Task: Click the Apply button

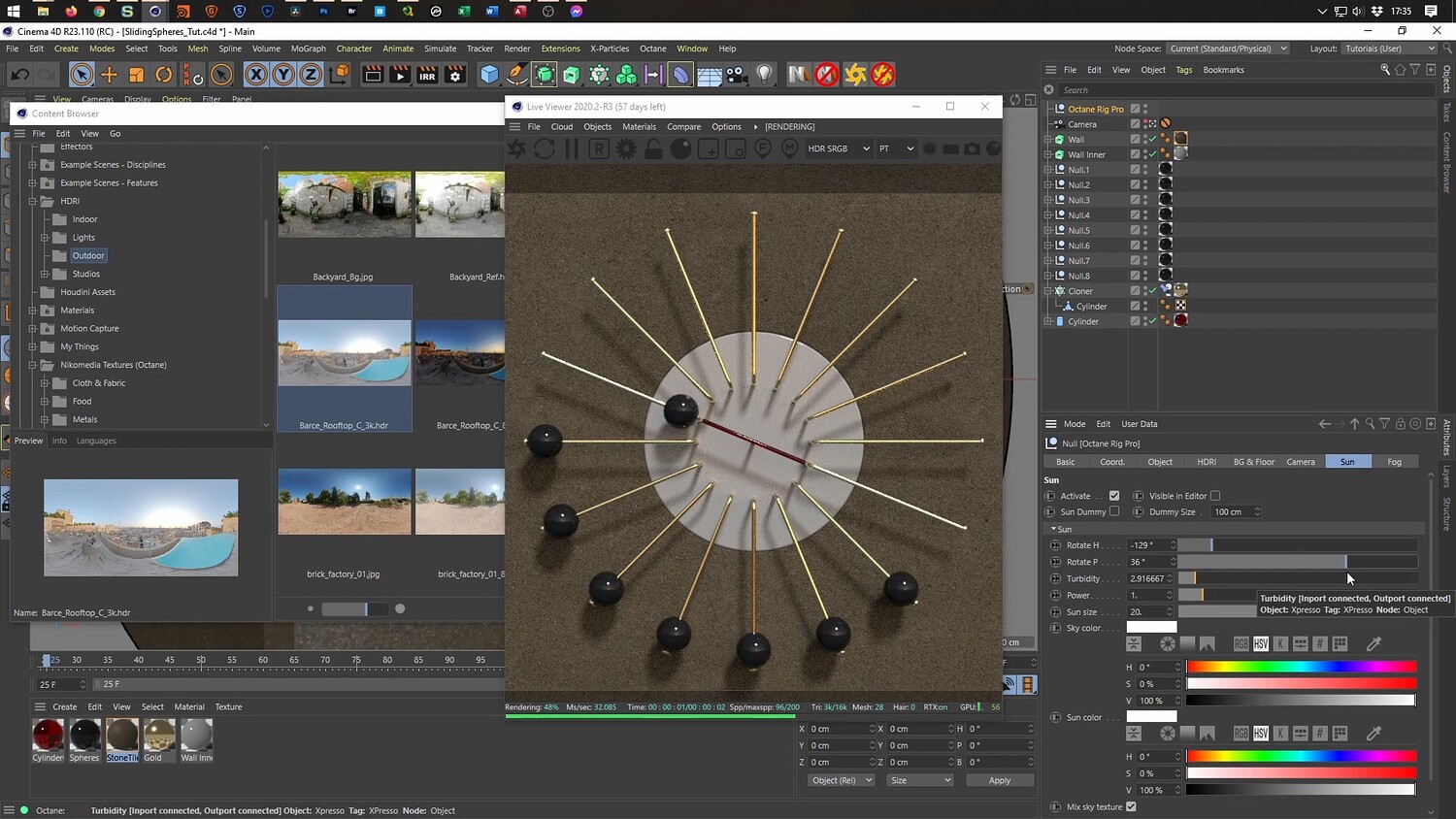Action: coord(999,780)
